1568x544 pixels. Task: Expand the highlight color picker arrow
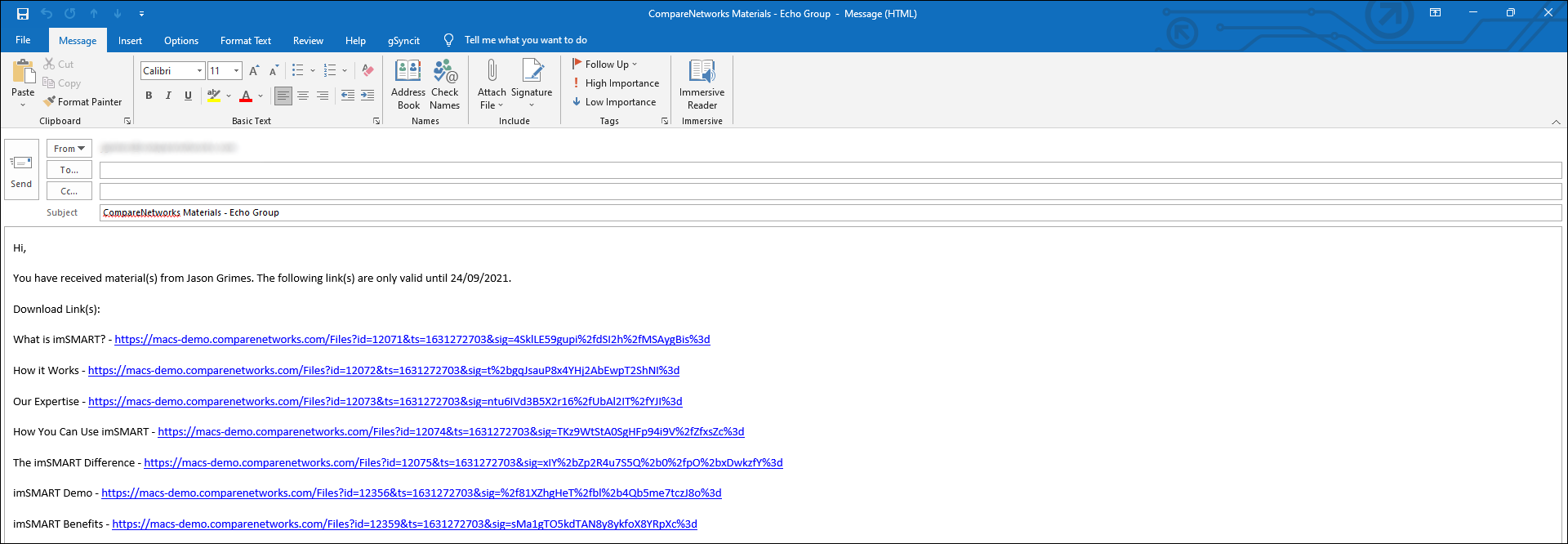[x=229, y=96]
